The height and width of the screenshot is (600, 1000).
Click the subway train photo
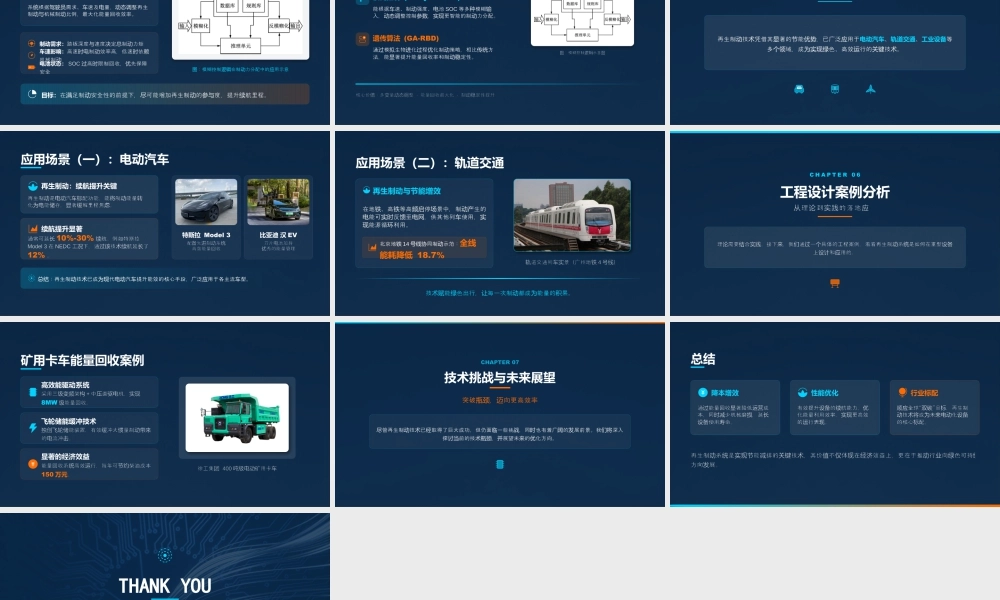tap(572, 215)
